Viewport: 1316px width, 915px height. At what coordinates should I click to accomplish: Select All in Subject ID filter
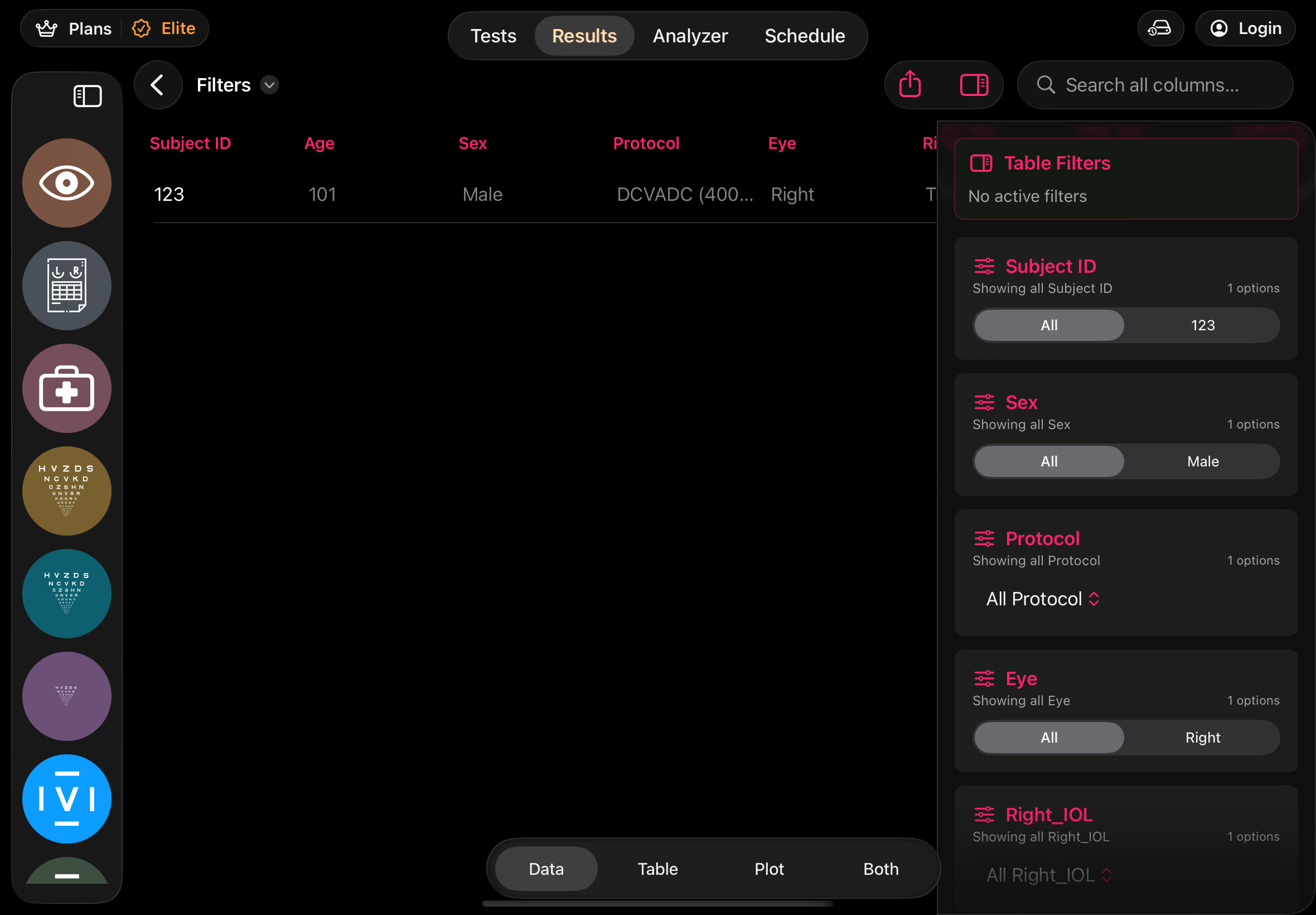click(x=1049, y=325)
